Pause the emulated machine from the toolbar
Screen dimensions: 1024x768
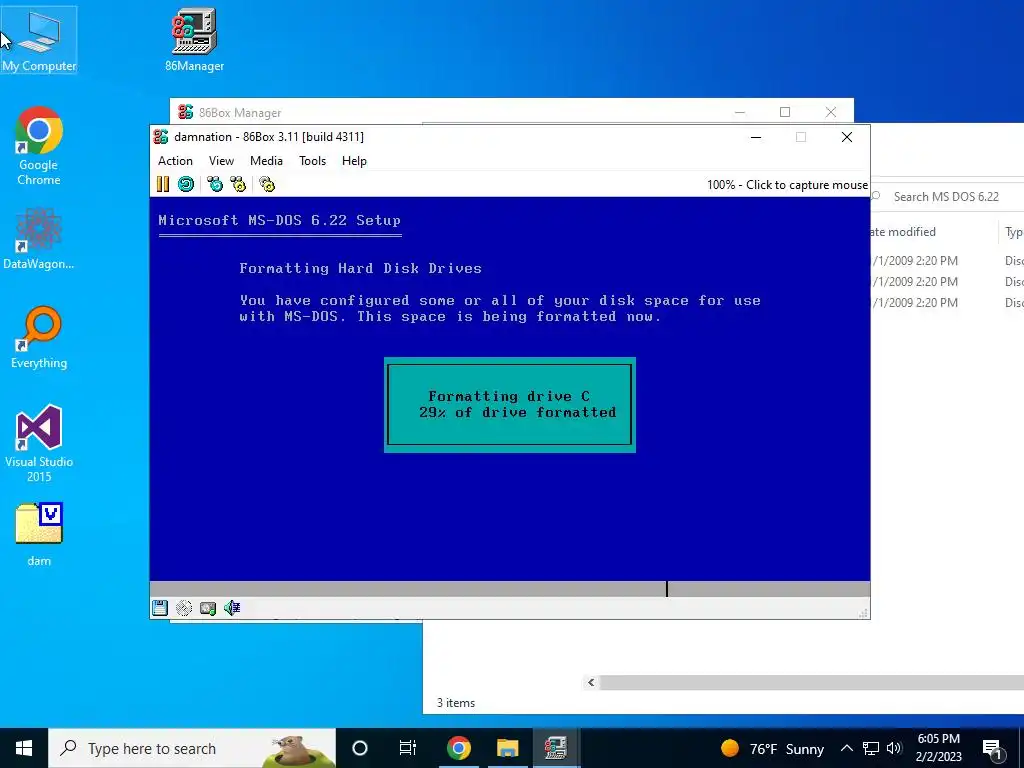[163, 184]
